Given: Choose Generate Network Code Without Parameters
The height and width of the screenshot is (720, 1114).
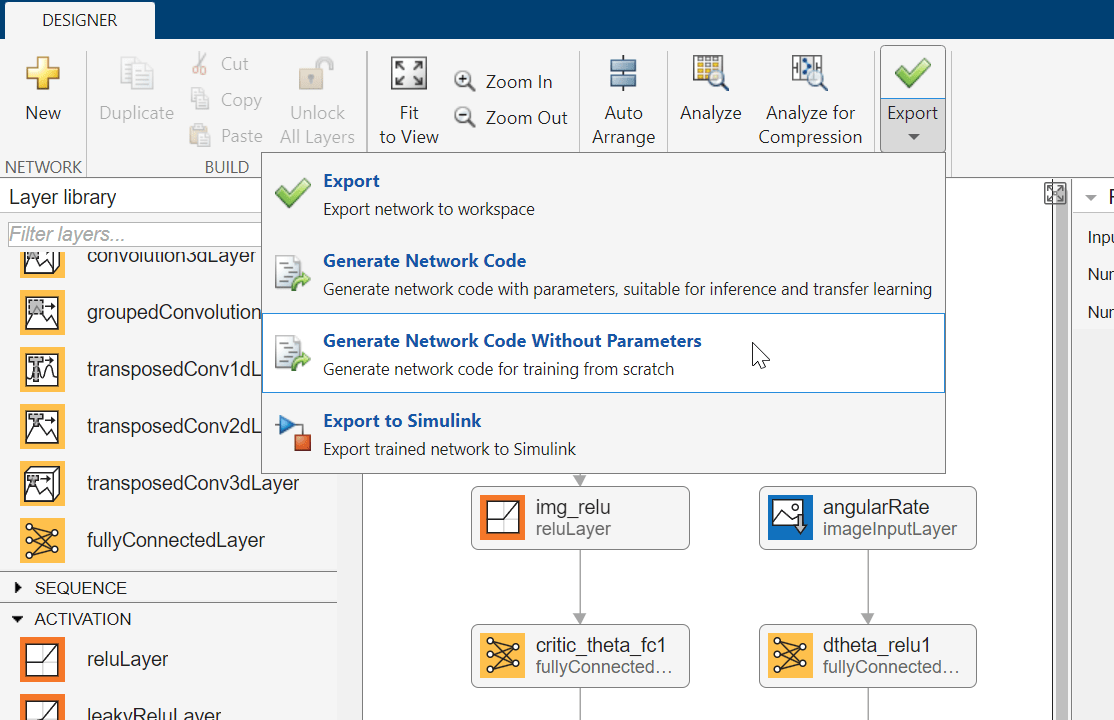Looking at the screenshot, I should click(512, 342).
